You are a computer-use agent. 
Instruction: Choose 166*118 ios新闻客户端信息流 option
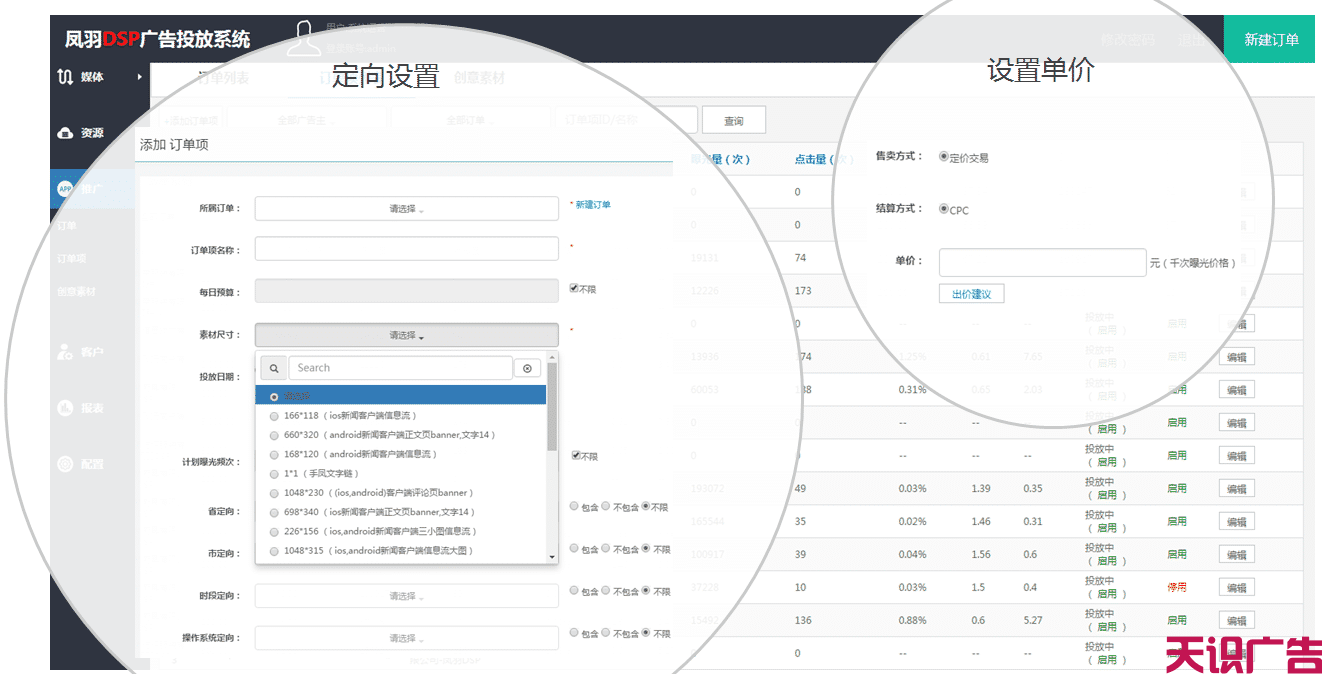(x=400, y=415)
